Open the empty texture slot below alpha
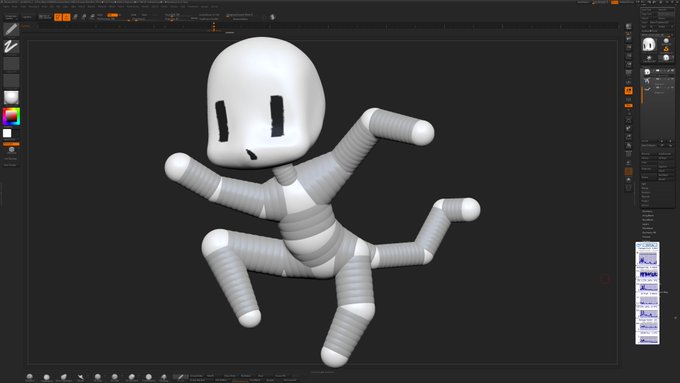 [11, 81]
